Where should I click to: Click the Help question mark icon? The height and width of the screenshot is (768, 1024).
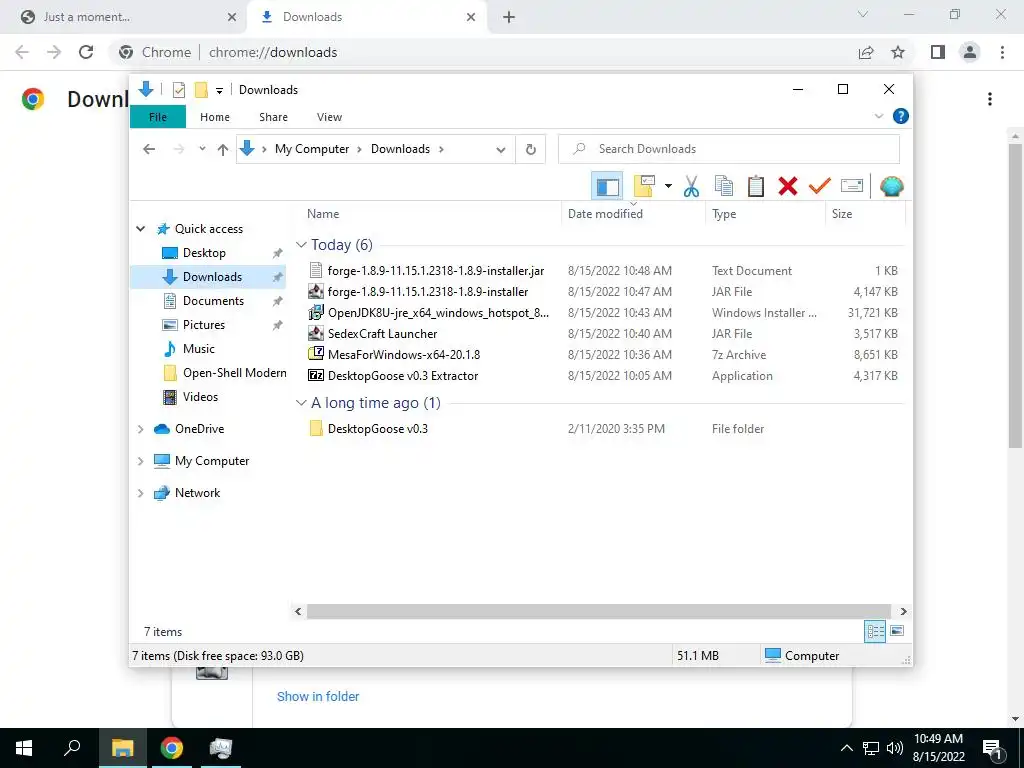point(901,116)
